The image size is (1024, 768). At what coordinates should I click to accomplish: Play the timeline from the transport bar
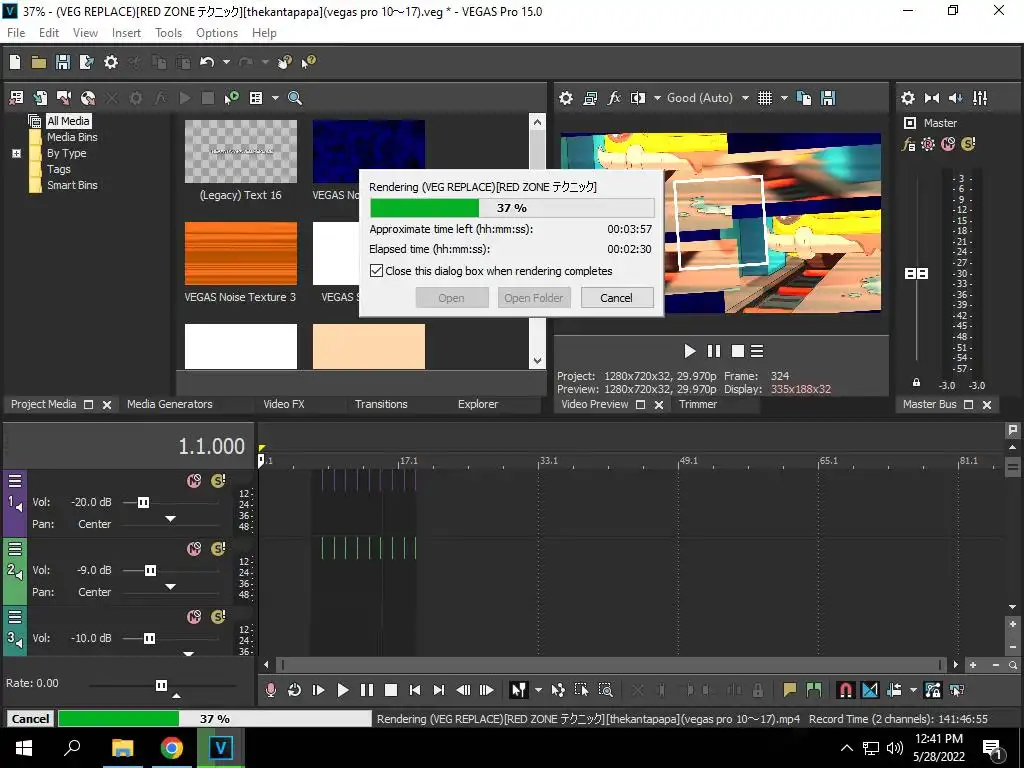tap(342, 690)
